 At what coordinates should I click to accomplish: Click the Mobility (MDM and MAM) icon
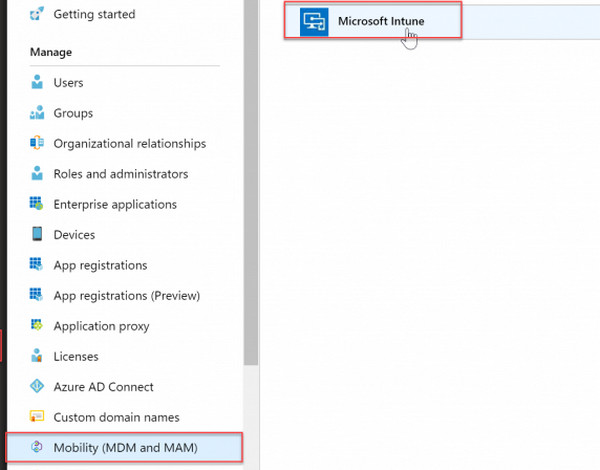pyautogui.click(x=37, y=447)
